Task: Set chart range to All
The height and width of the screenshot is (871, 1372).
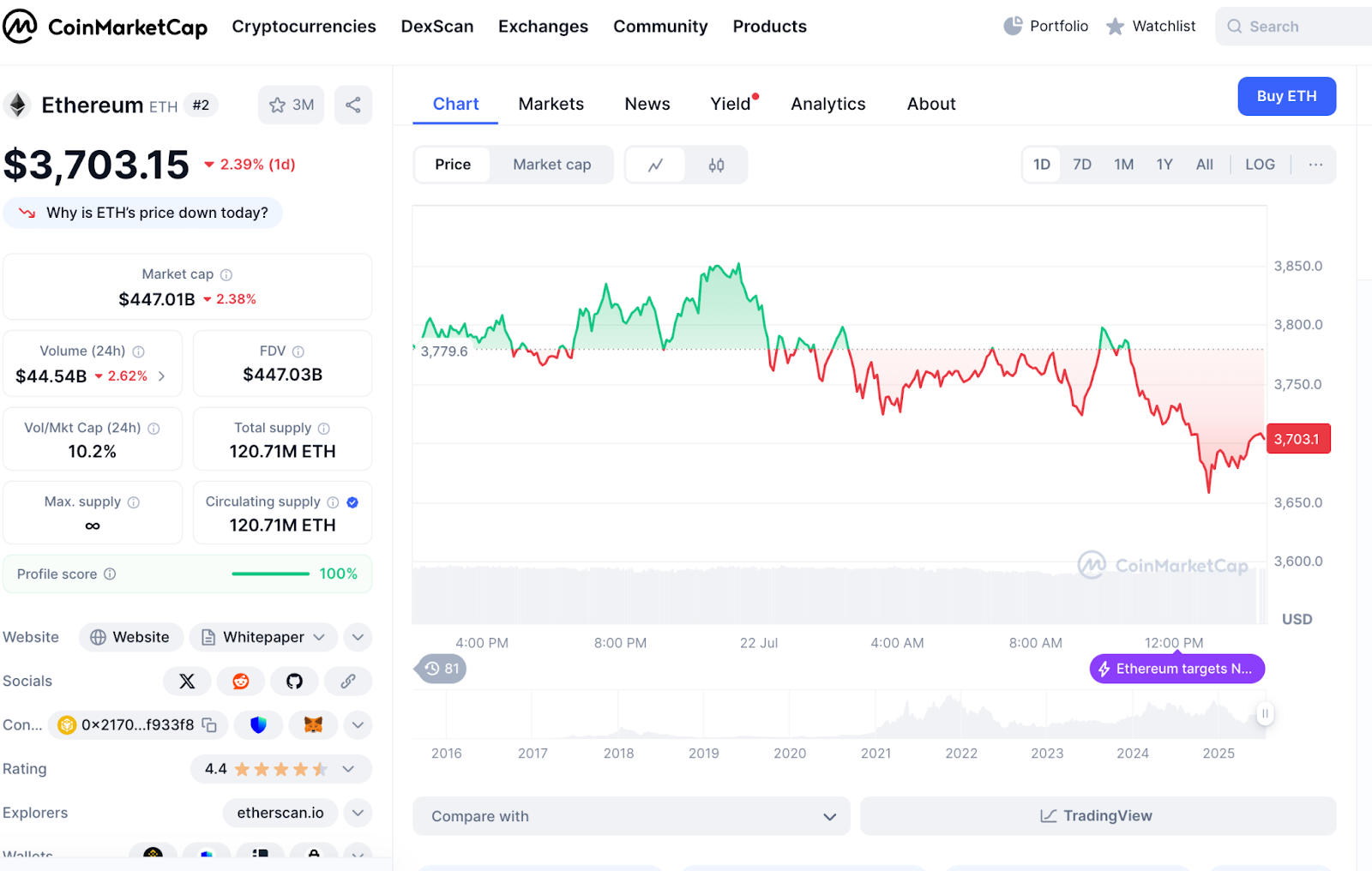Action: point(1205,165)
